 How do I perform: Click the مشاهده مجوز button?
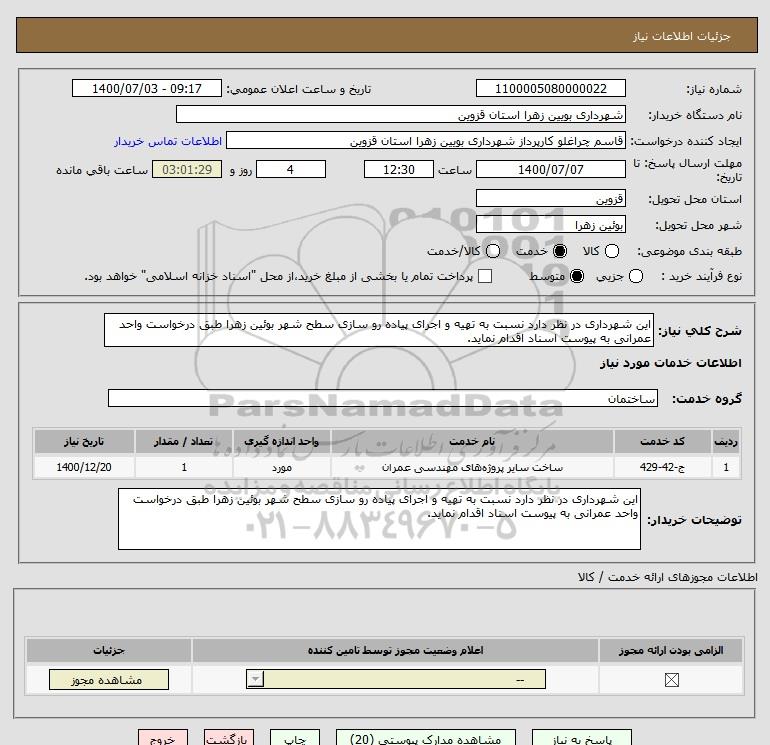[109, 680]
